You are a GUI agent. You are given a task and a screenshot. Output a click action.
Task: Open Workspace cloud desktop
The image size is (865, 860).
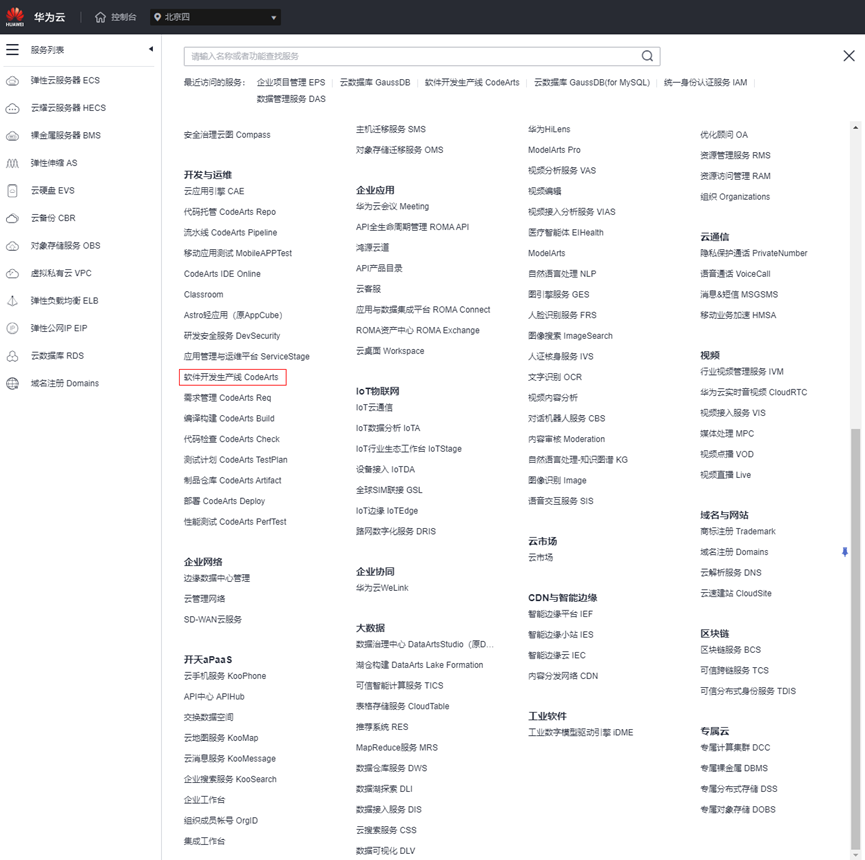(x=390, y=351)
